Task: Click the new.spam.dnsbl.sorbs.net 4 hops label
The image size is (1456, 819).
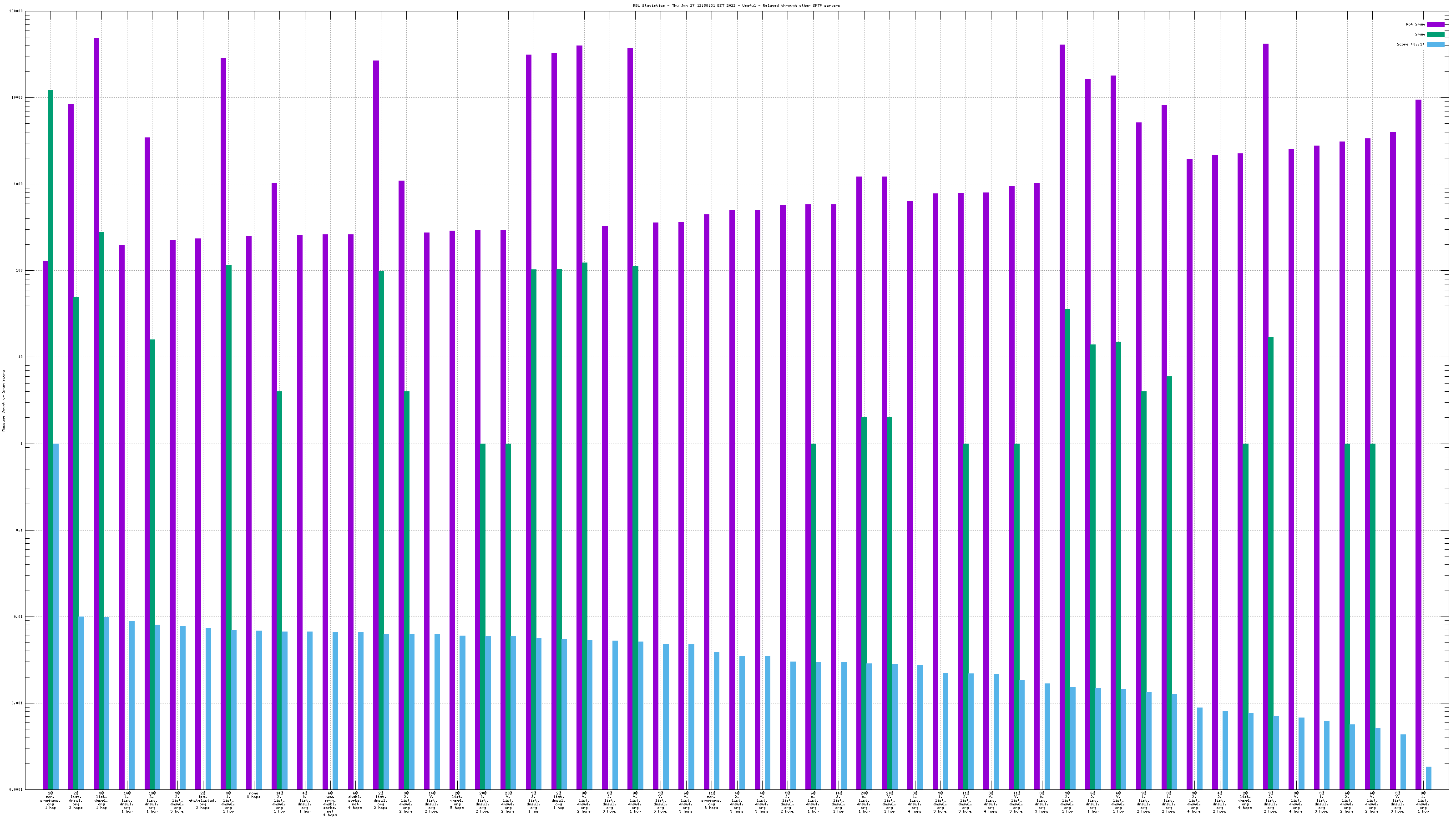Action: coord(329,804)
